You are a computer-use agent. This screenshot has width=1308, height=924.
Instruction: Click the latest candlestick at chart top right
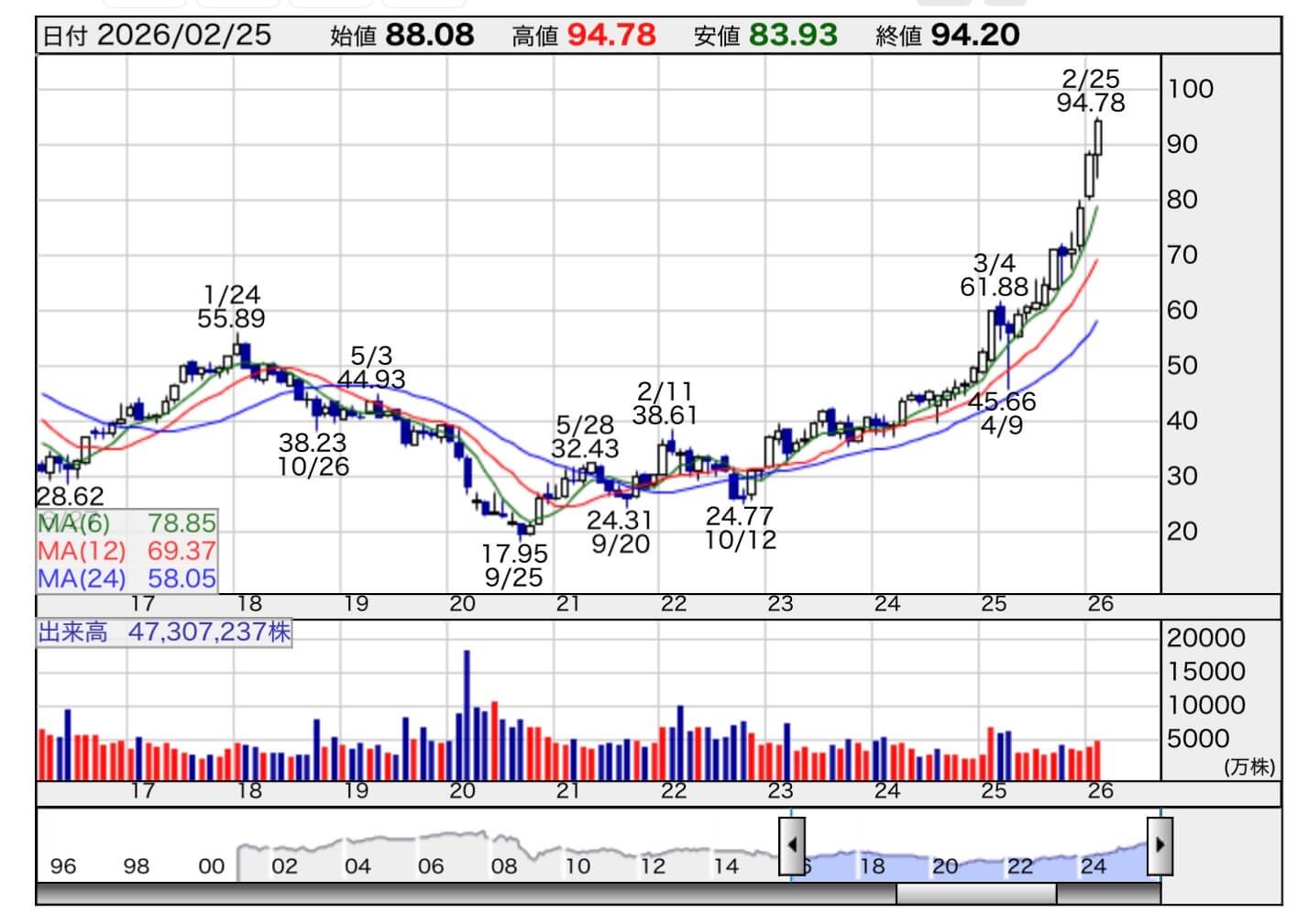(1098, 137)
